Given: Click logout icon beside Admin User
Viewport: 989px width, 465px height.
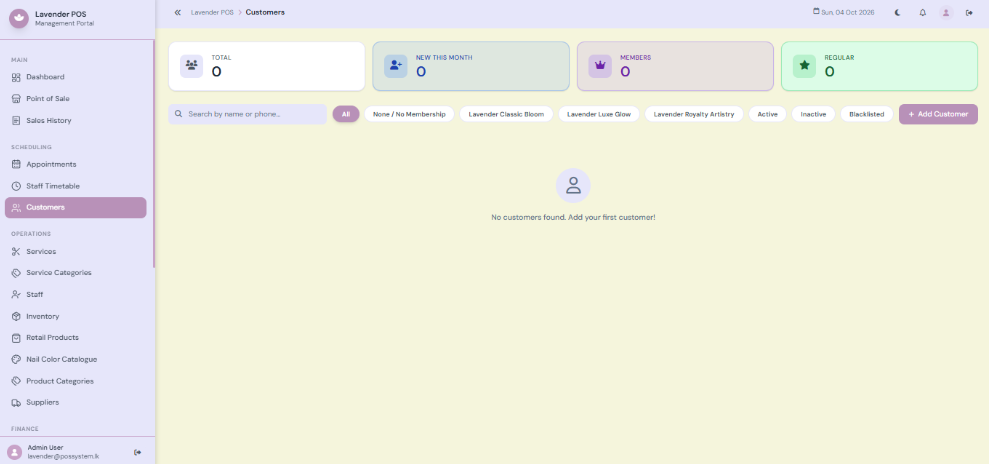Looking at the screenshot, I should coord(138,452).
